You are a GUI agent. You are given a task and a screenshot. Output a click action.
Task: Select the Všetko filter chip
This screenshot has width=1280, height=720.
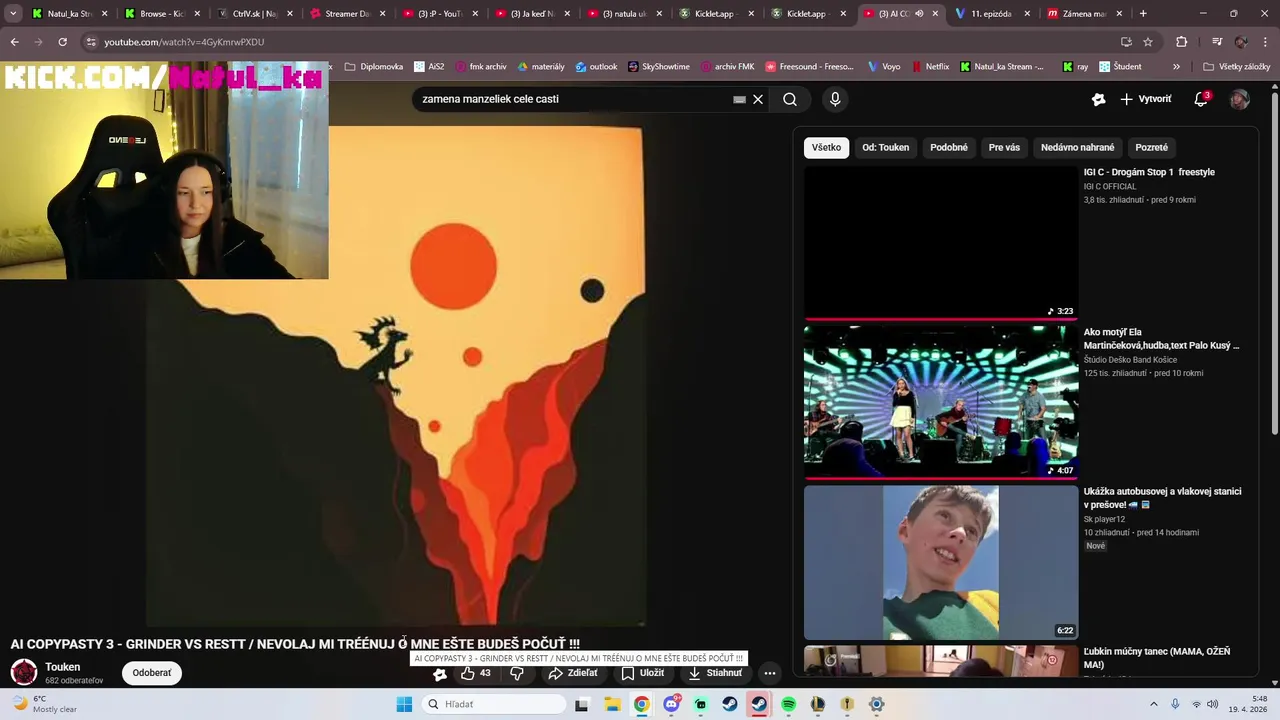826,147
